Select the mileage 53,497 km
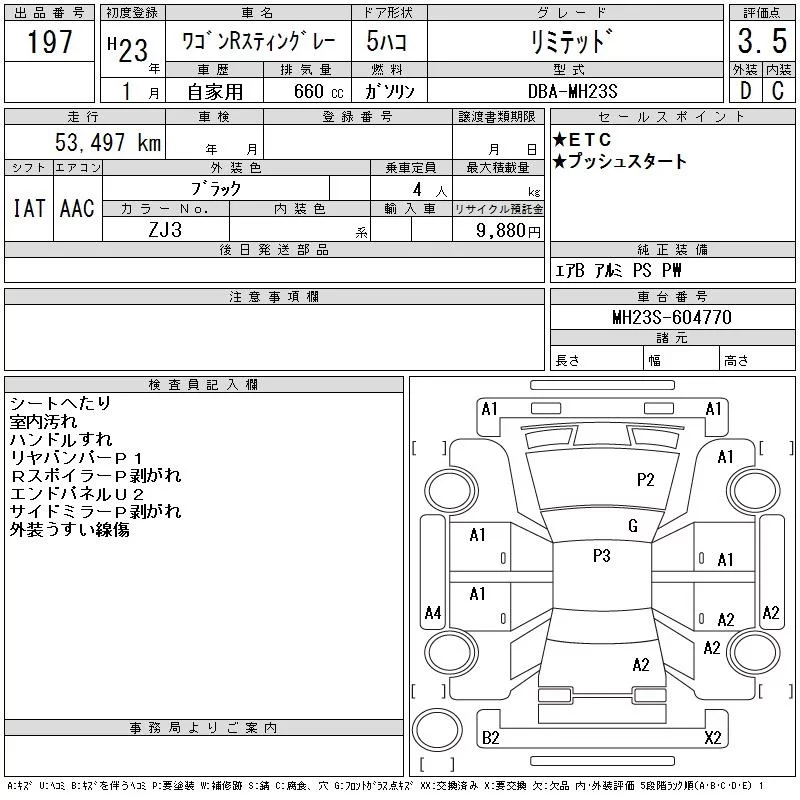Image resolution: width=800 pixels, height=800 pixels. [108, 142]
